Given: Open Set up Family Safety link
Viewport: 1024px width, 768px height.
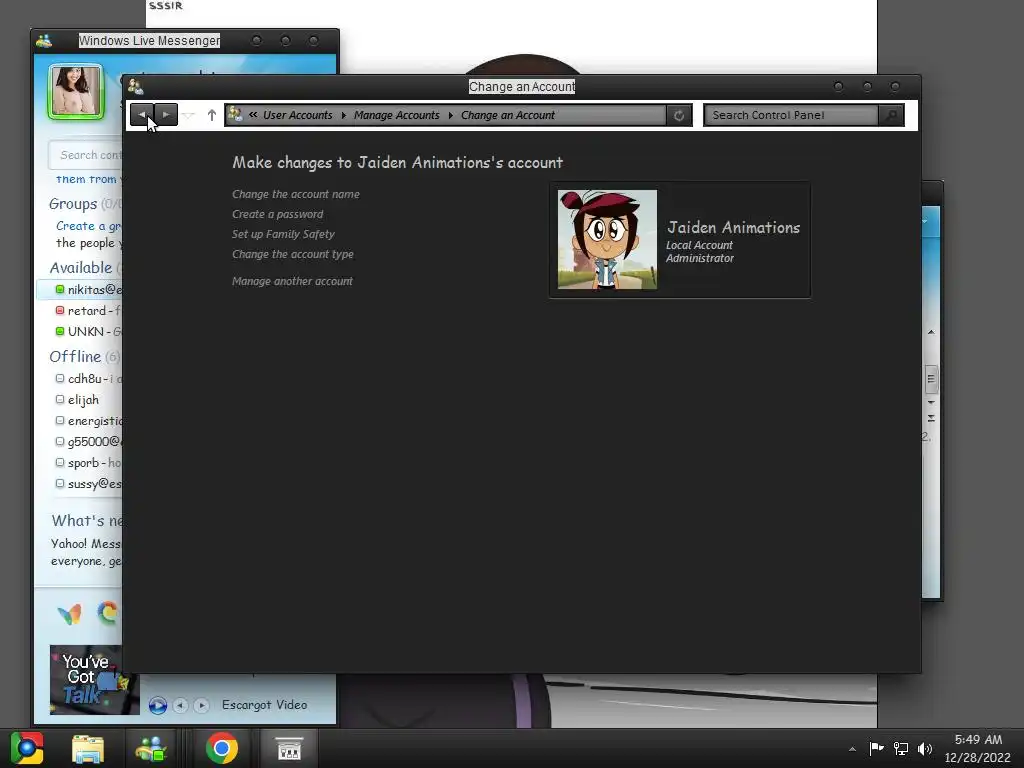Looking at the screenshot, I should (283, 234).
